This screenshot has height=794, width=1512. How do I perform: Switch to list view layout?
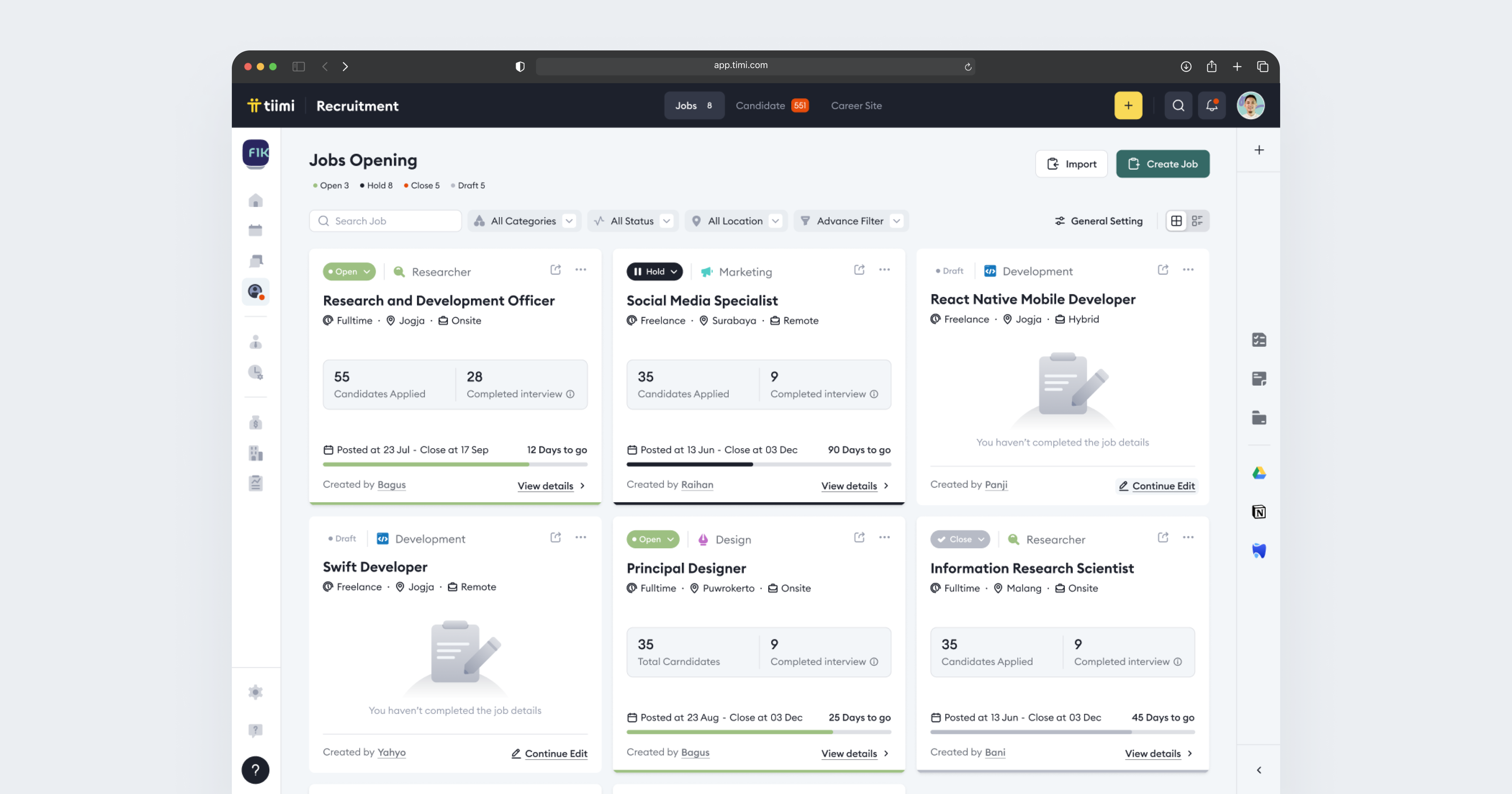1199,221
